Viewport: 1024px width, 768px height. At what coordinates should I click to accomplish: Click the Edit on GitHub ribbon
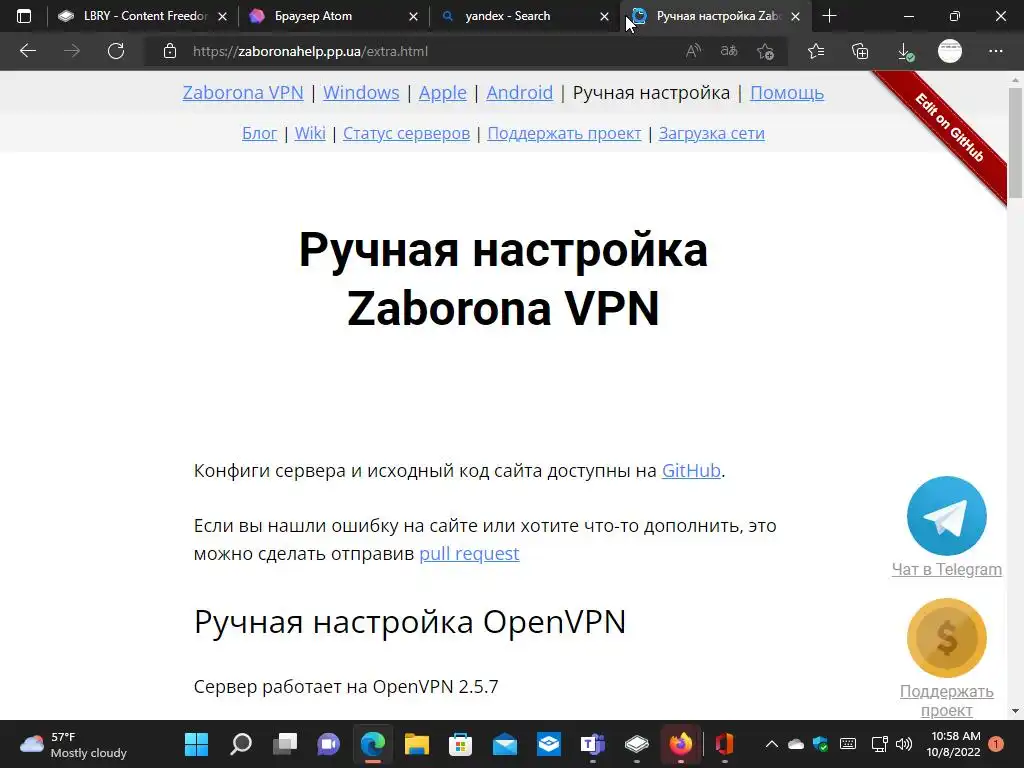tap(949, 128)
